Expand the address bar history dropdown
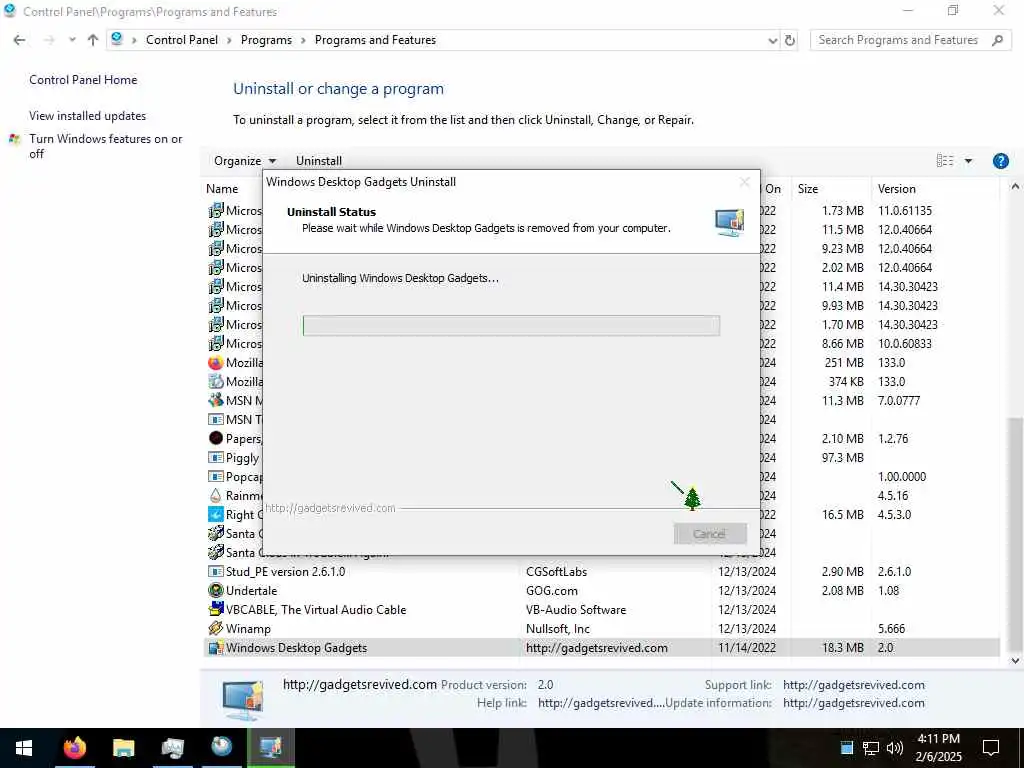Screen dimensions: 1024x768 click(773, 40)
